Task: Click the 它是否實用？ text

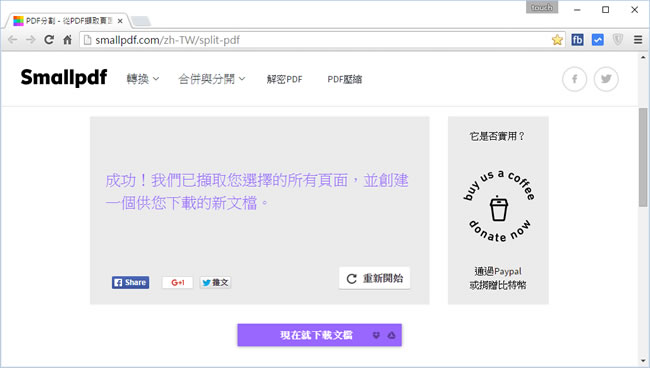Action: (497, 136)
